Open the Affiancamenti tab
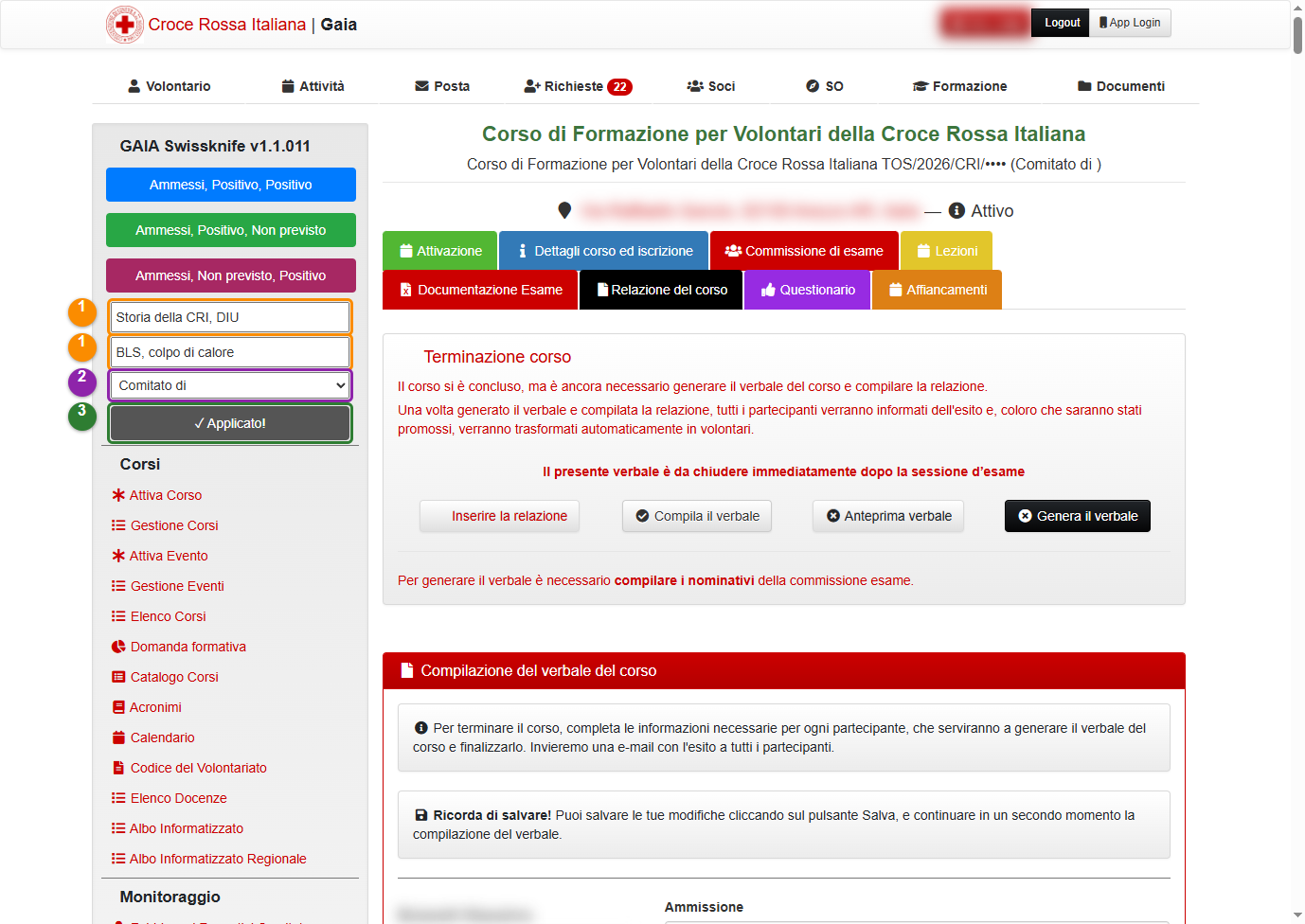 pyautogui.click(x=938, y=290)
